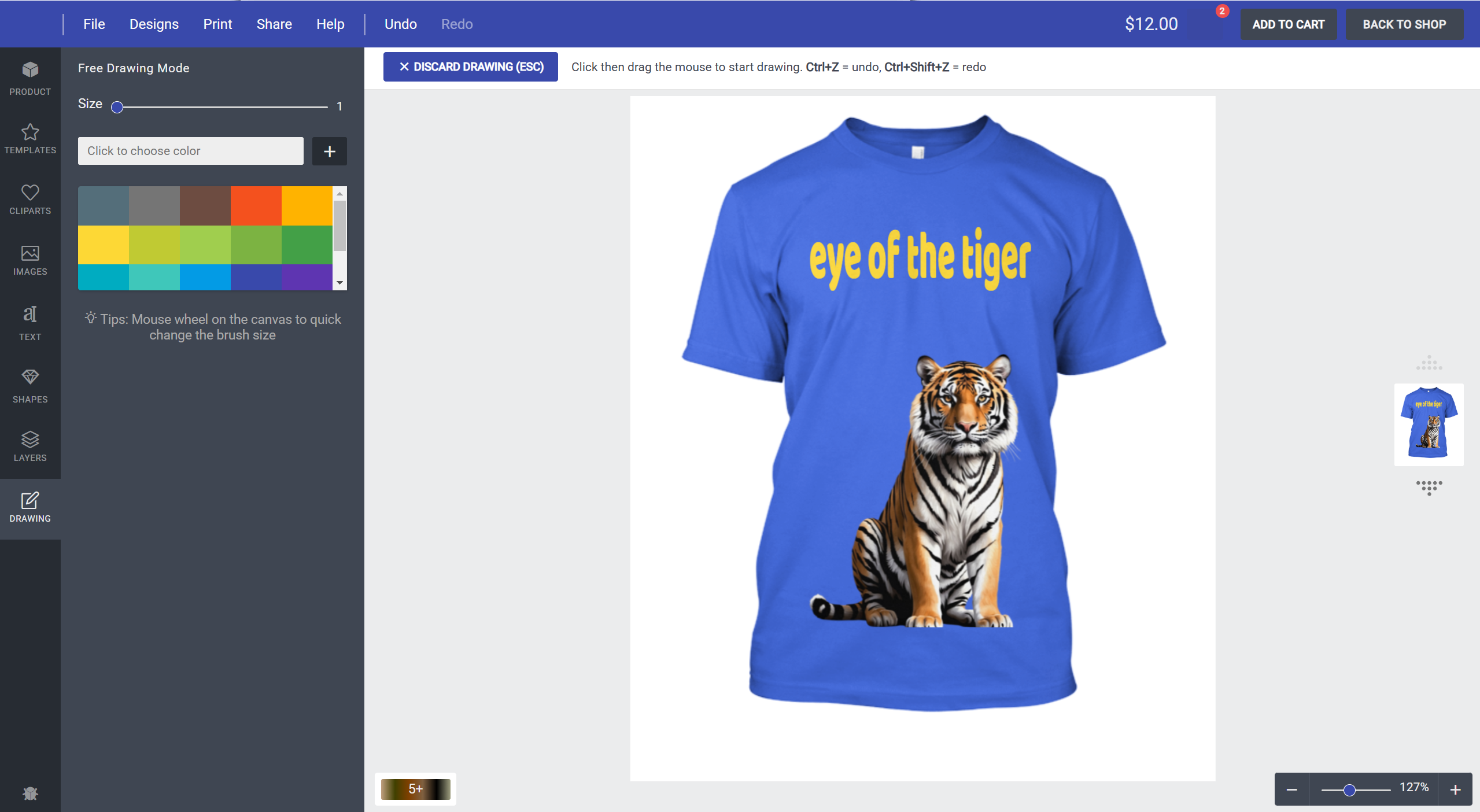
Task: Open the Designs menu
Action: point(154,24)
